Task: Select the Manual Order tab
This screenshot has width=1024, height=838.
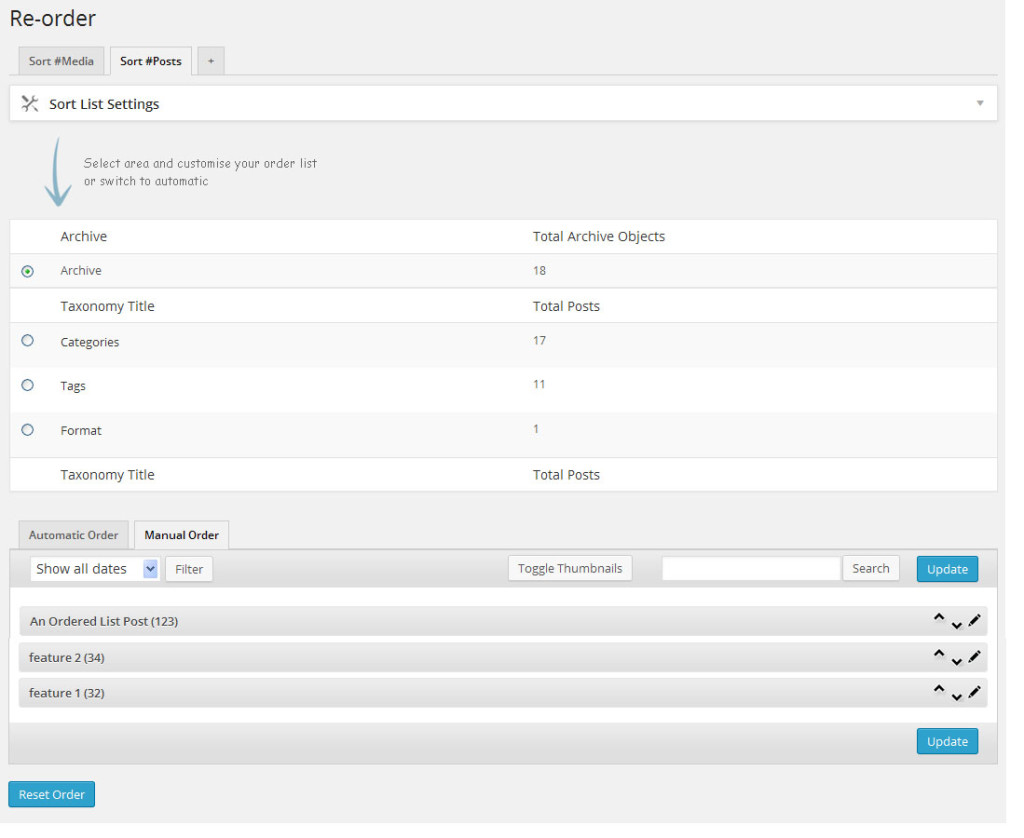Action: coord(184,544)
